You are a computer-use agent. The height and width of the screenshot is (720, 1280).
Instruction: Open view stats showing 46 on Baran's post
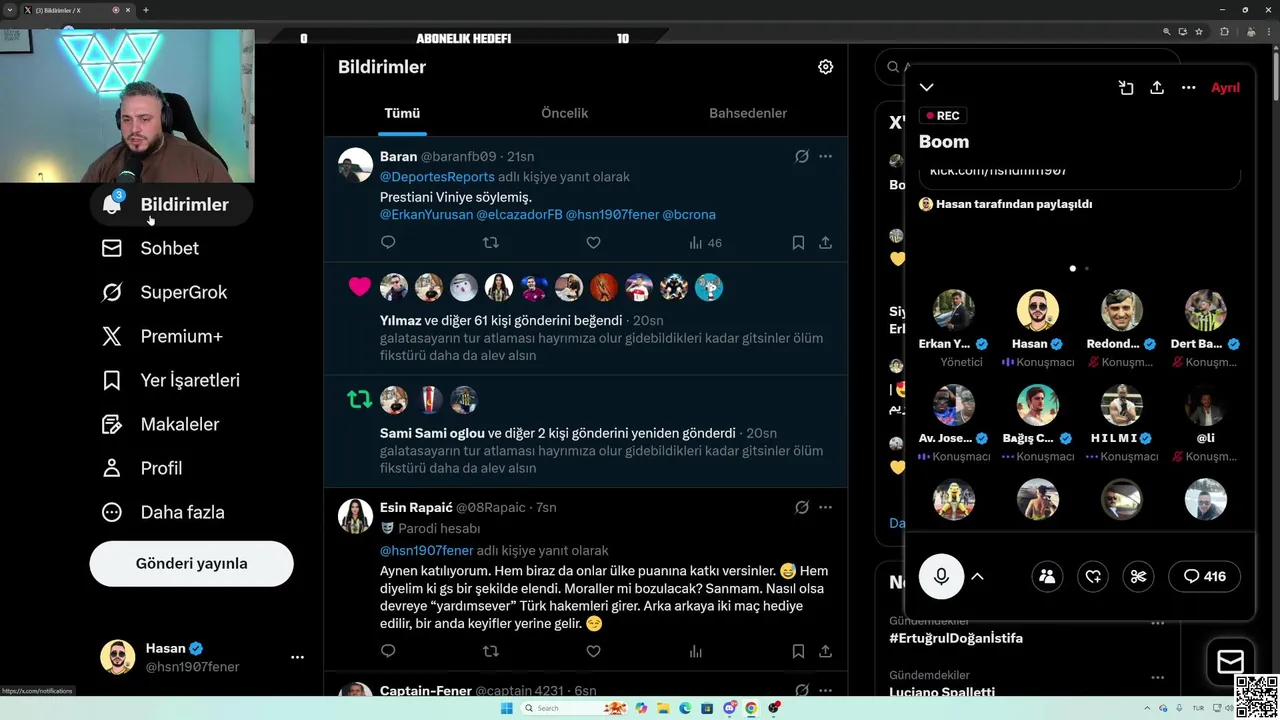tap(705, 242)
